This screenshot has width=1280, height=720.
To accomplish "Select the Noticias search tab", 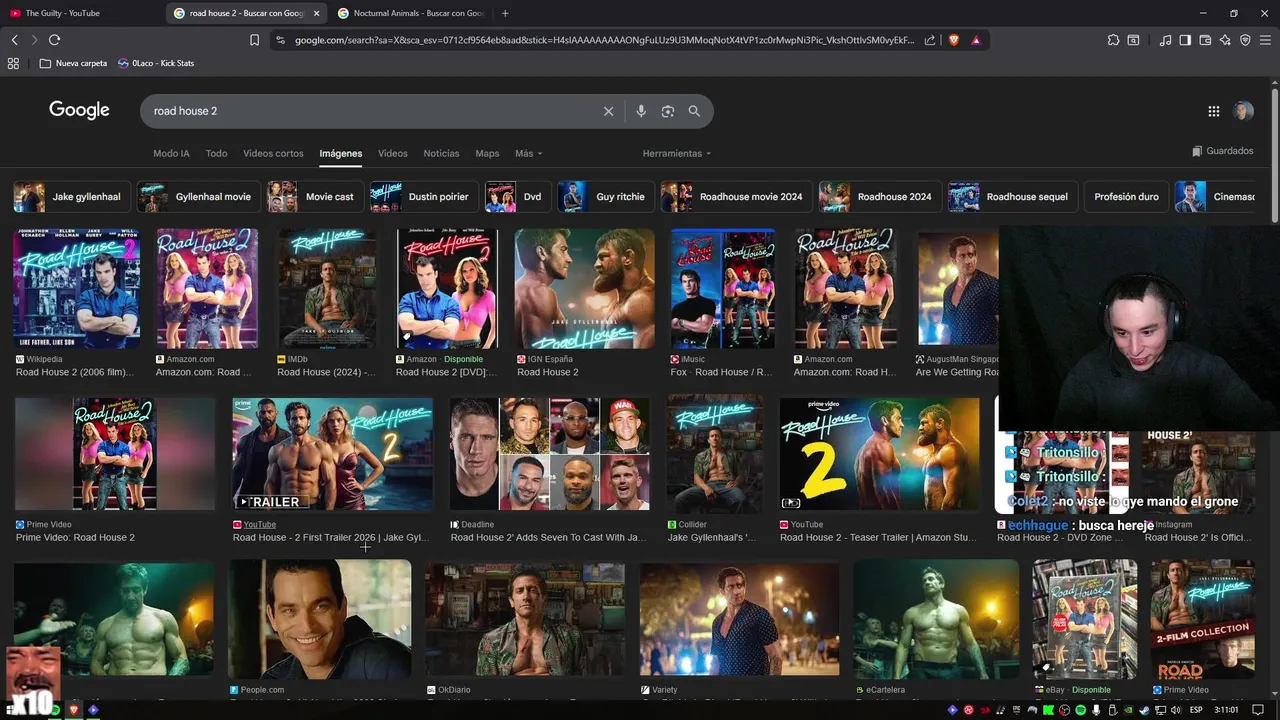I will point(441,153).
